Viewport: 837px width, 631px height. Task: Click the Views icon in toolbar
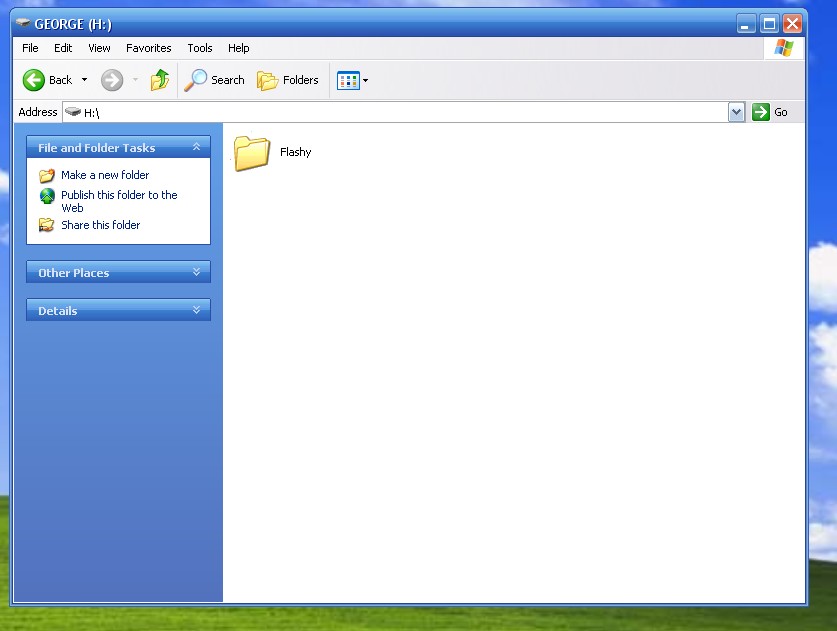(x=347, y=80)
